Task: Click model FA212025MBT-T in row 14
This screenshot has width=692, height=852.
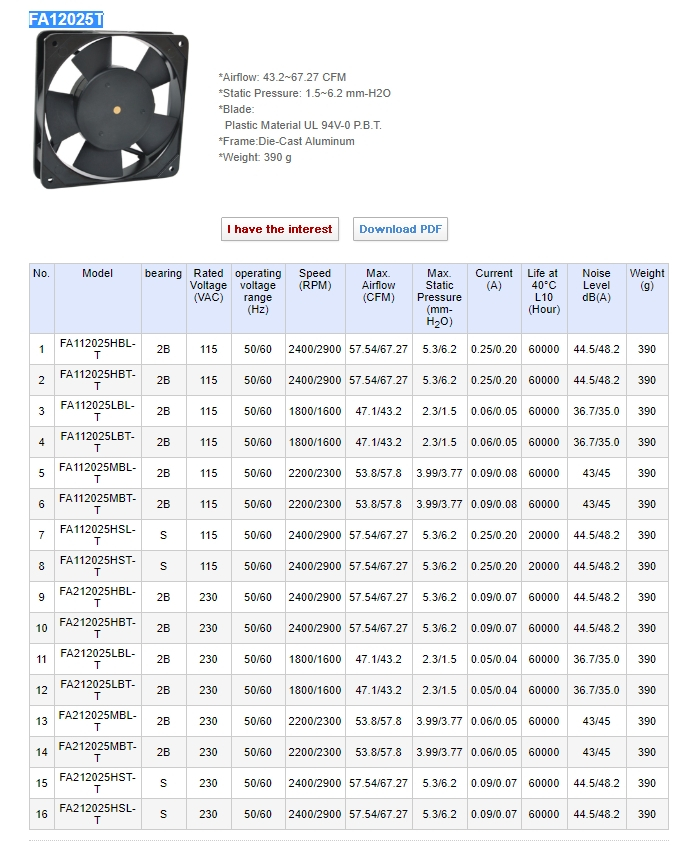Action: point(98,751)
